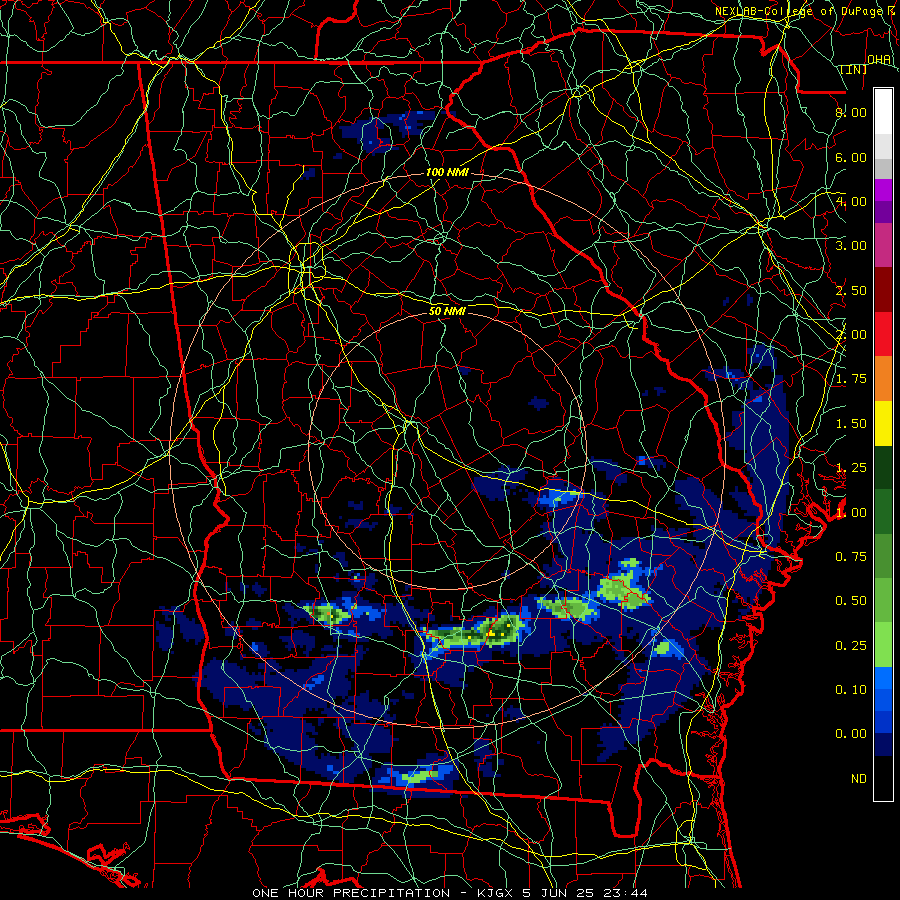Viewport: 900px width, 900px height.
Task: Click the 0.50 scale label
Action: click(x=851, y=601)
